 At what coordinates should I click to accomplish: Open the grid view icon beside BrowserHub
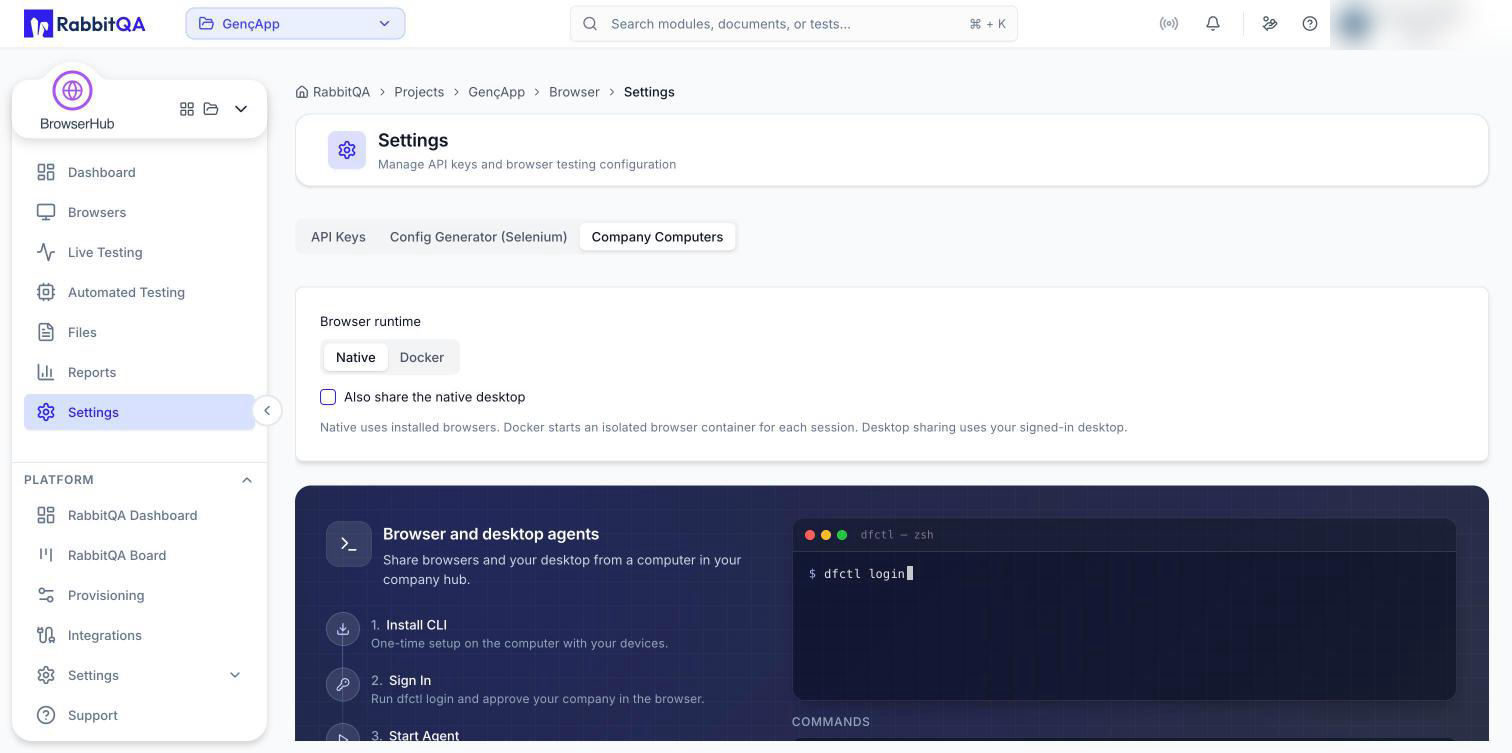(187, 109)
